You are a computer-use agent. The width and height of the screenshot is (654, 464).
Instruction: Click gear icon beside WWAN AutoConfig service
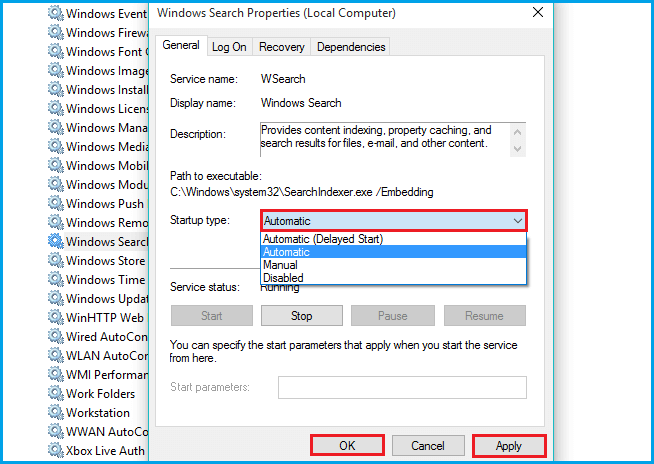[x=55, y=431]
